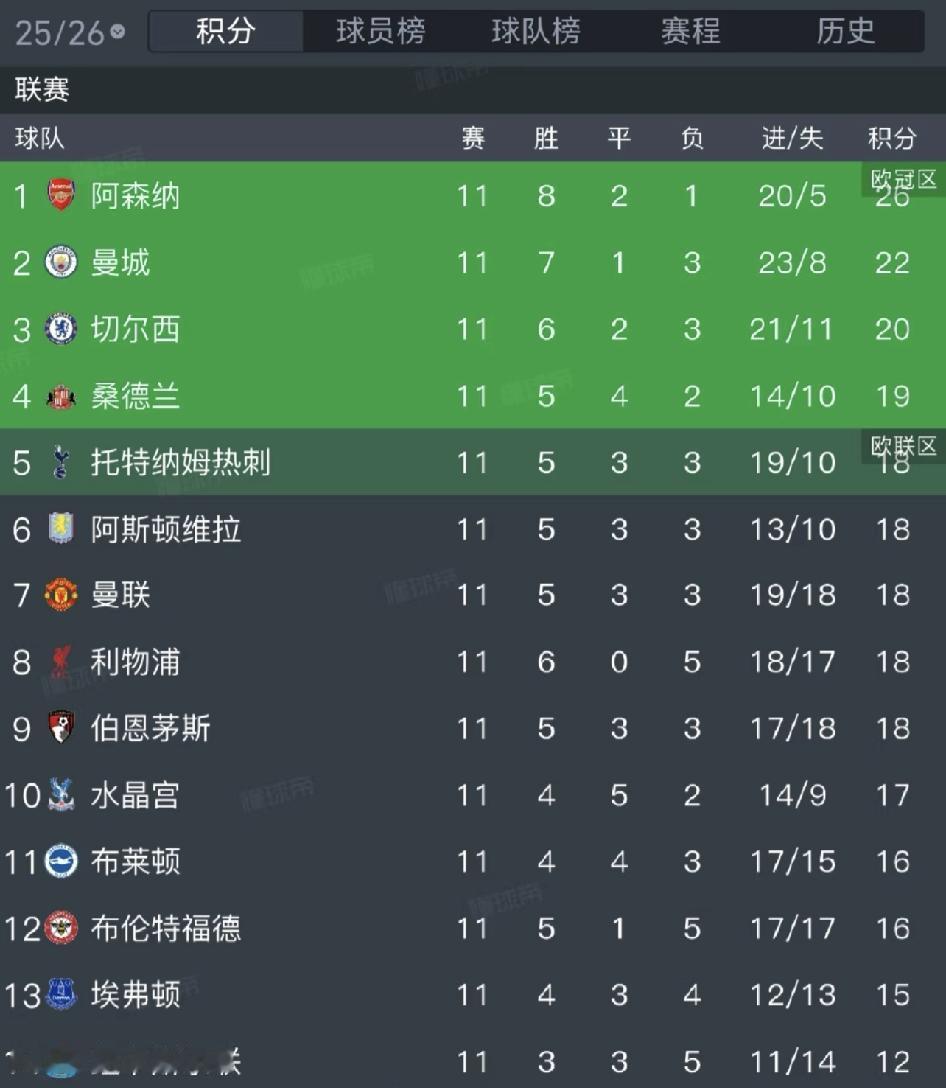Select the 积分 tab
946x1088 pixels.
(226, 32)
